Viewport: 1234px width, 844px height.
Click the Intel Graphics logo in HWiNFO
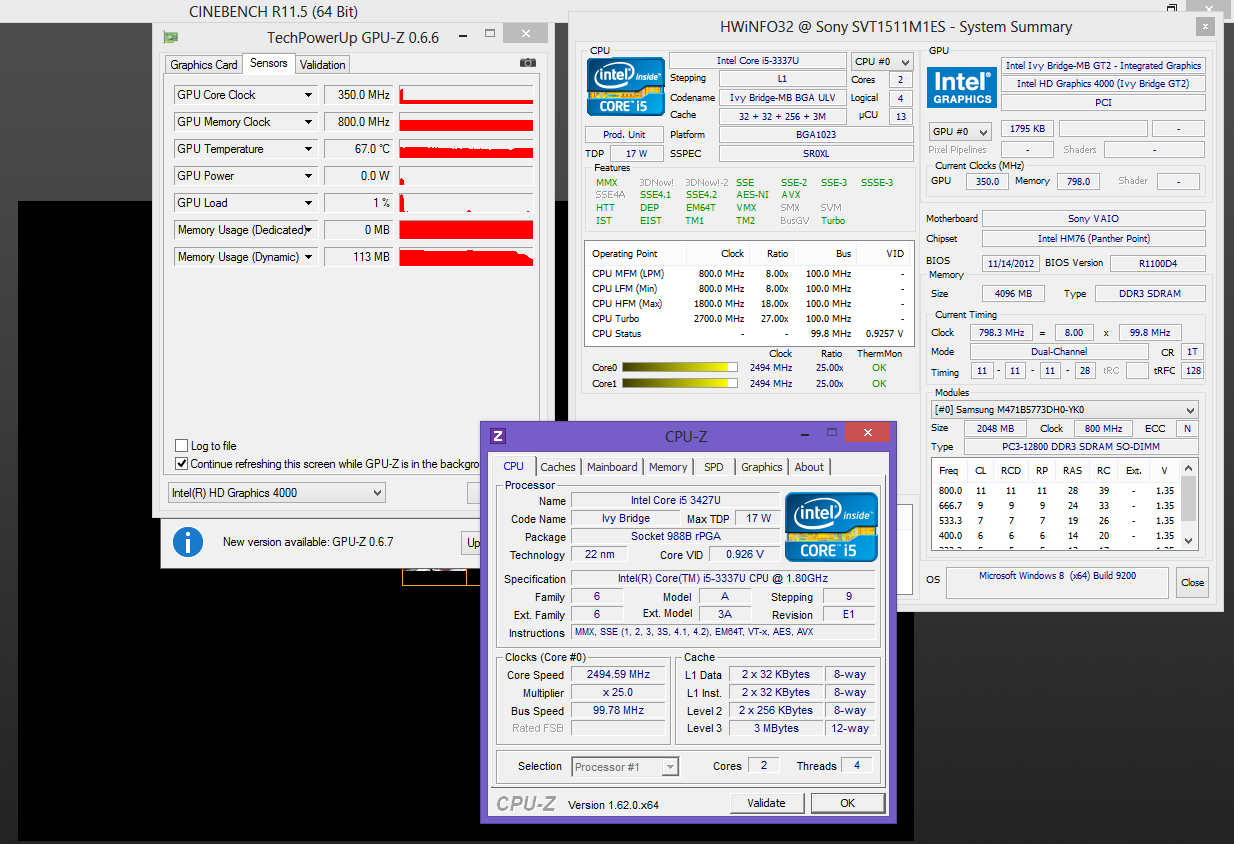tap(961, 87)
